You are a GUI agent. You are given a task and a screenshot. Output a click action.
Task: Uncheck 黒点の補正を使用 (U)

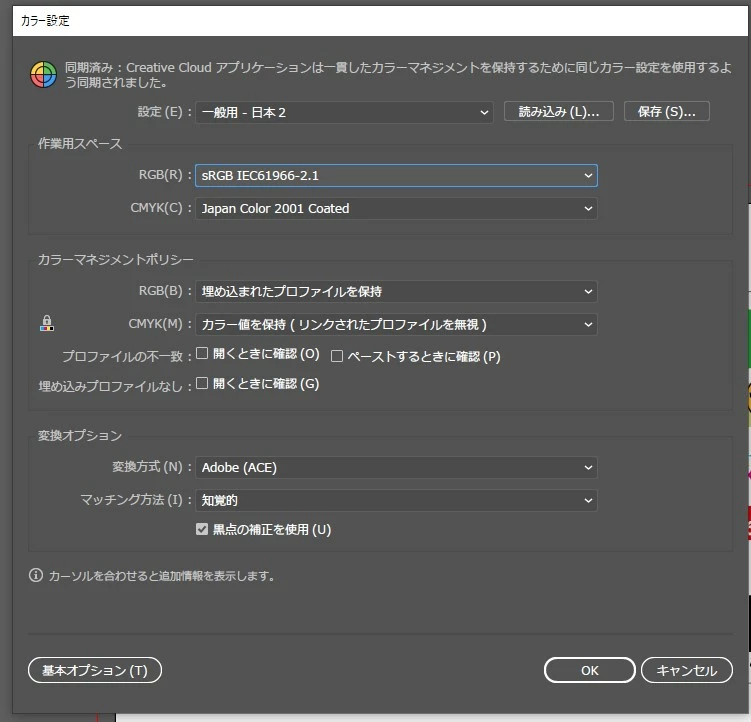point(202,529)
